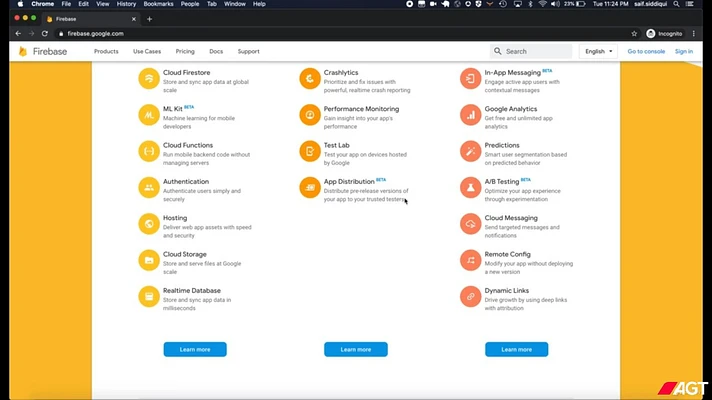Open the Authentication title link

coord(186,182)
